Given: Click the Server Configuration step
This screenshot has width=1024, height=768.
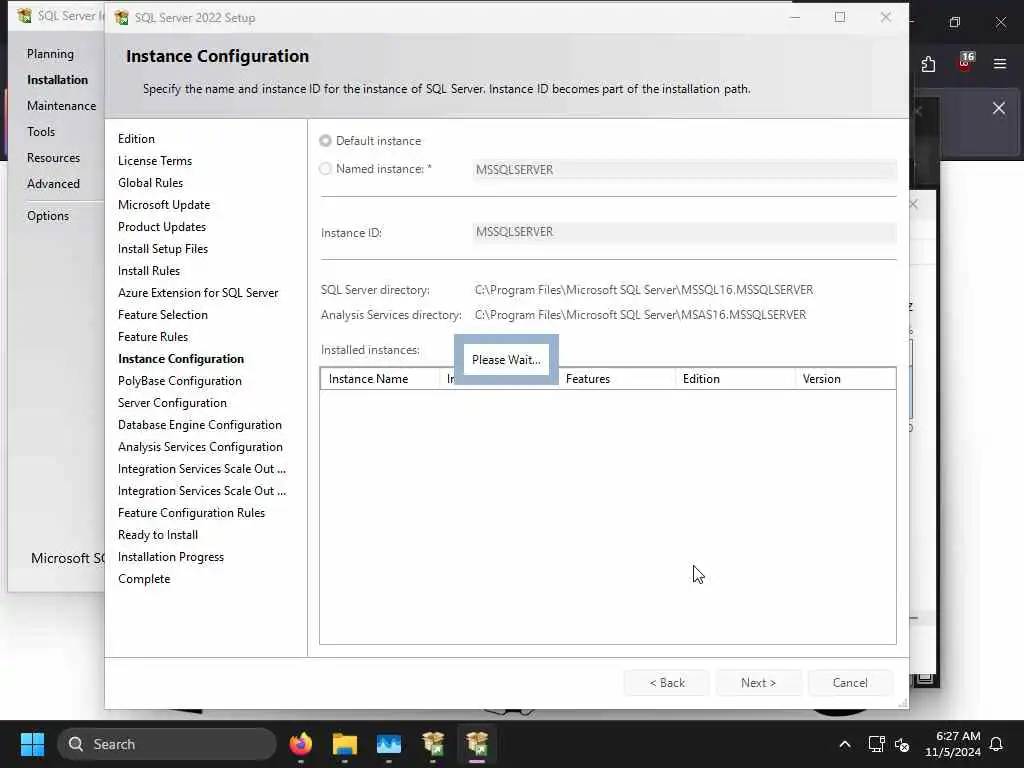Looking at the screenshot, I should pyautogui.click(x=172, y=403).
